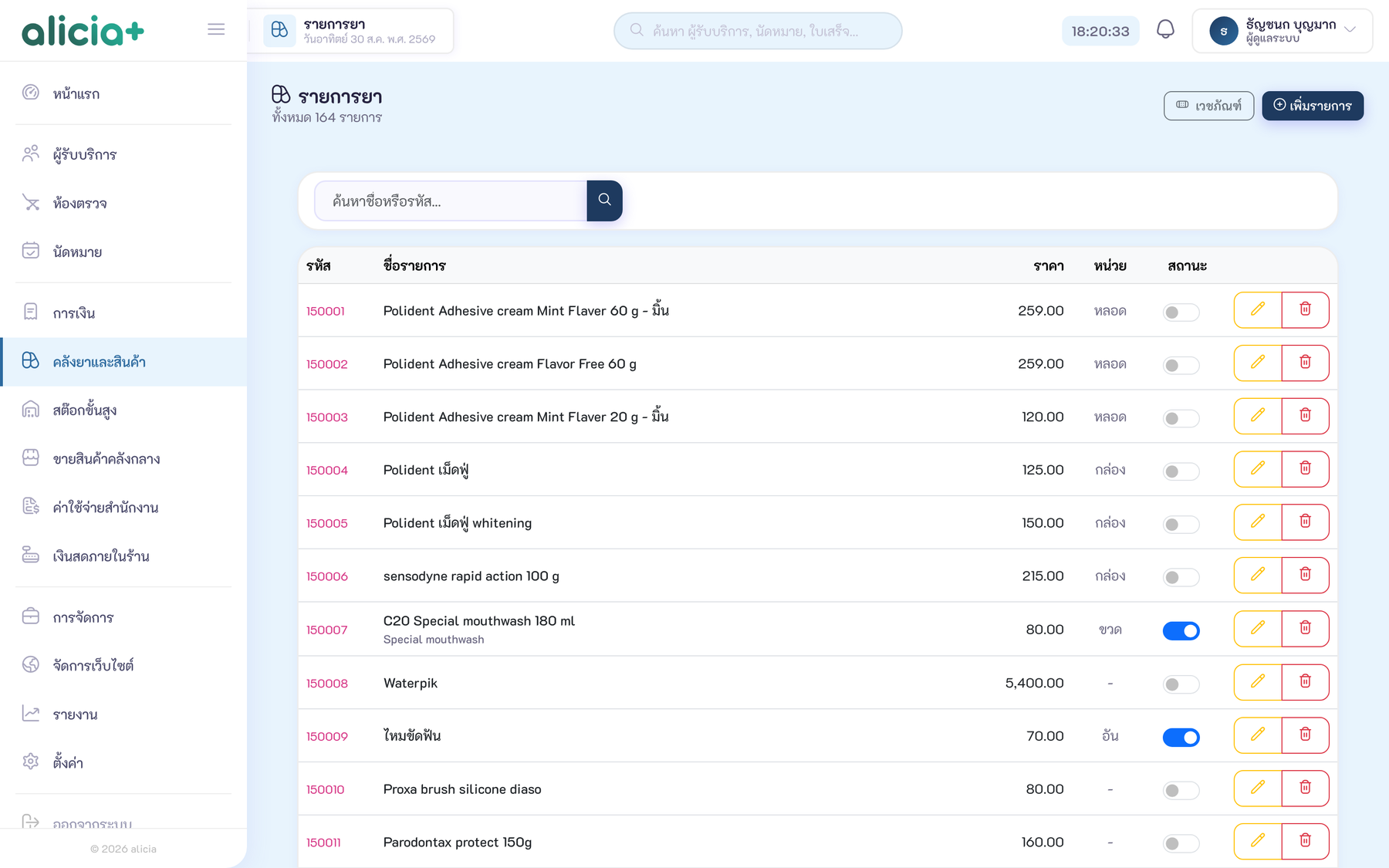Open สต๊อกขั้นสูง sidebar menu

click(123, 410)
